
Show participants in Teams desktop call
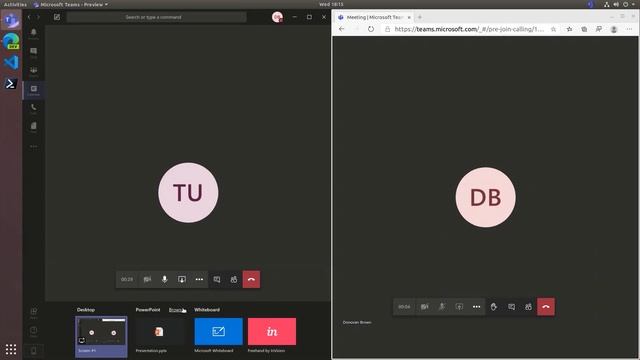[234, 280]
